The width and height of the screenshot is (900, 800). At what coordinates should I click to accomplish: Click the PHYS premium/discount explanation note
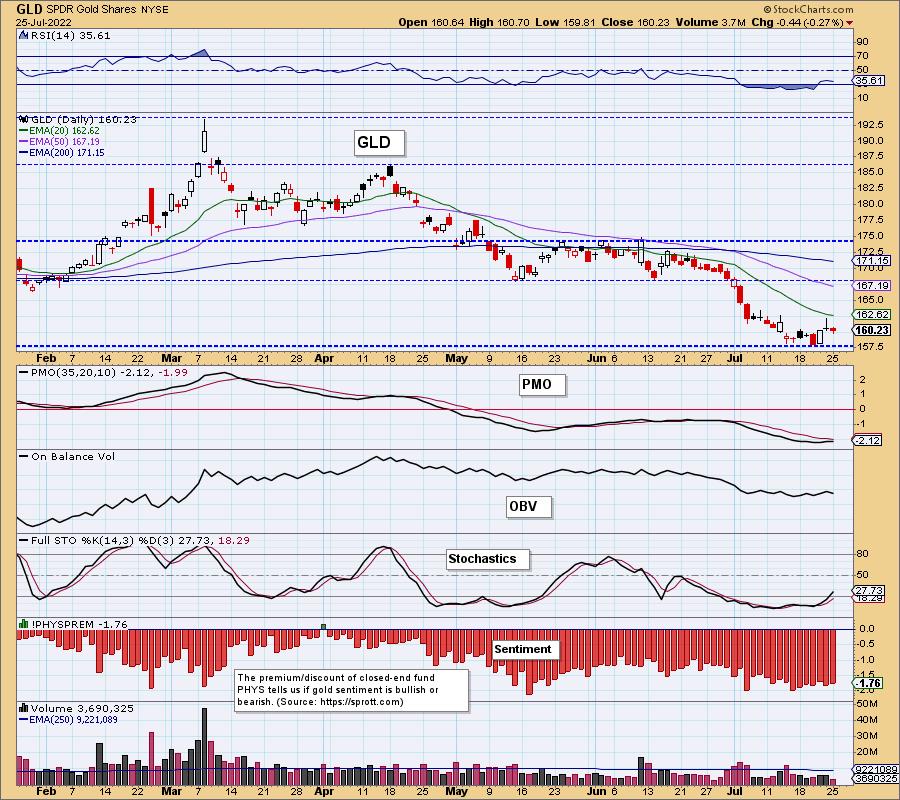351,690
